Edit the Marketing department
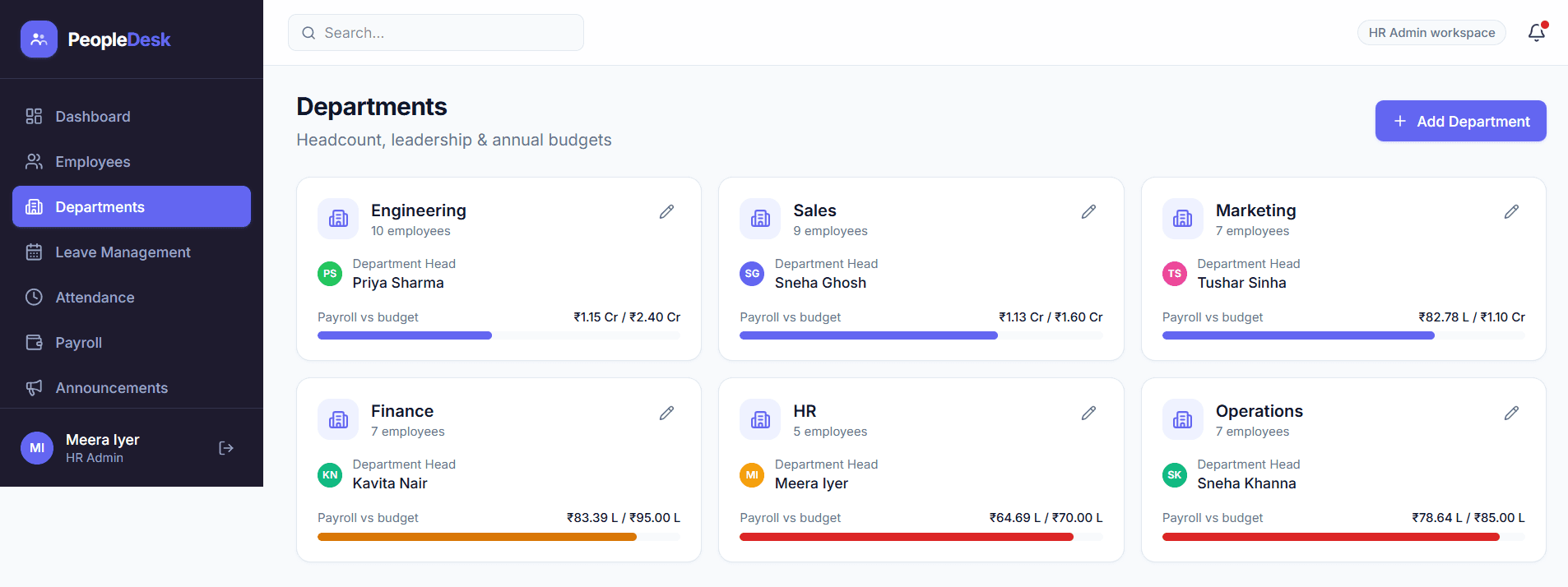Viewport: 1568px width, 587px height. click(1511, 212)
